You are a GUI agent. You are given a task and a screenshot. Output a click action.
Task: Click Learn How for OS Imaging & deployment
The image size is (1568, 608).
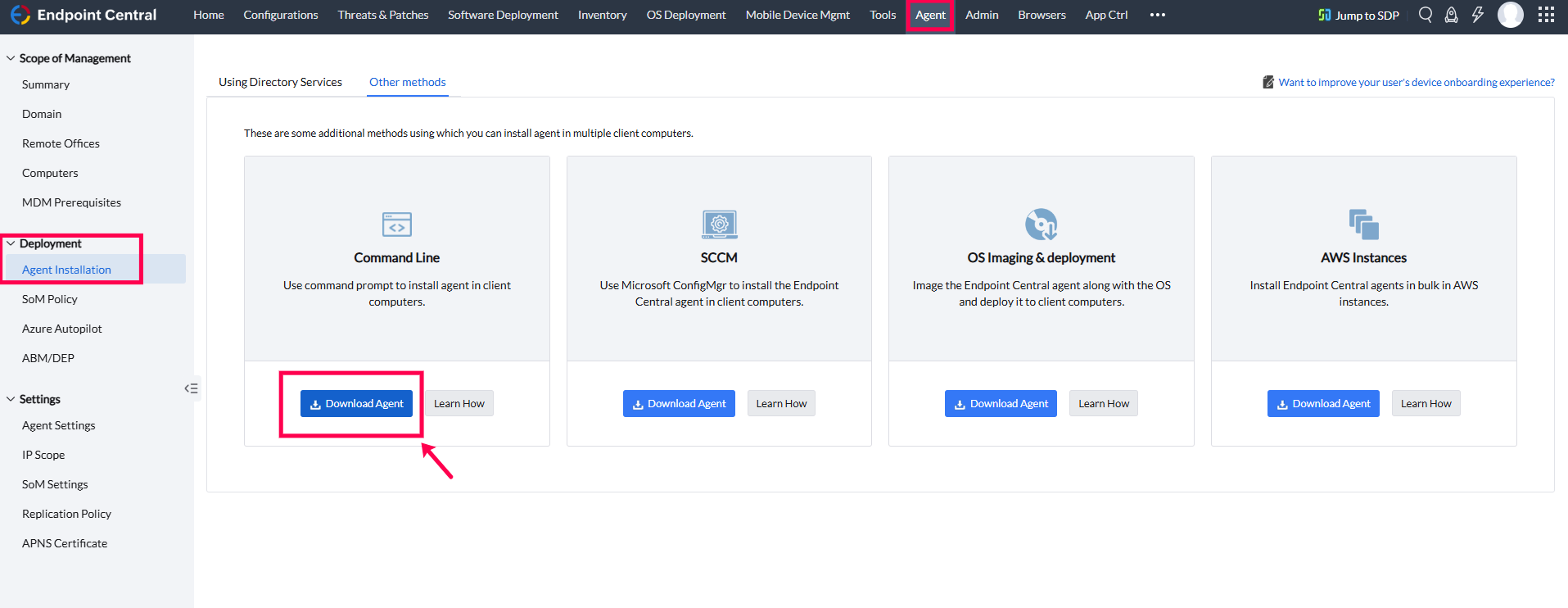pyautogui.click(x=1104, y=403)
